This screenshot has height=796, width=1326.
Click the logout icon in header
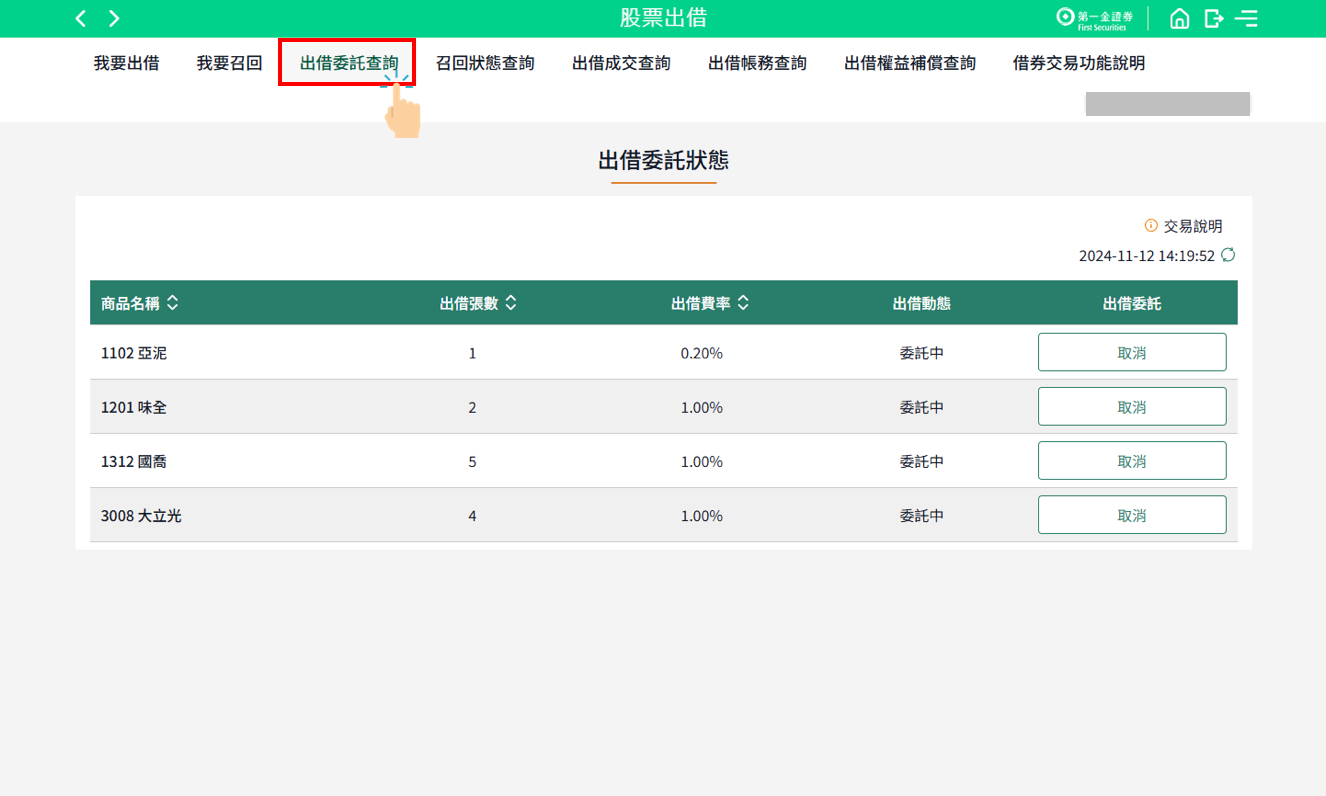click(x=1214, y=19)
